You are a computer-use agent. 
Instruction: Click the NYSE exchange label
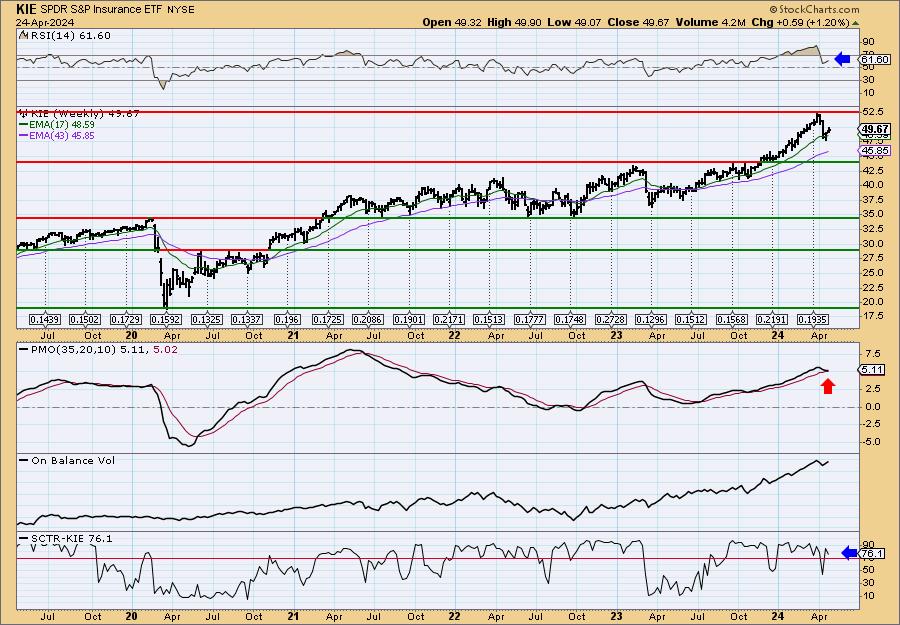point(183,10)
